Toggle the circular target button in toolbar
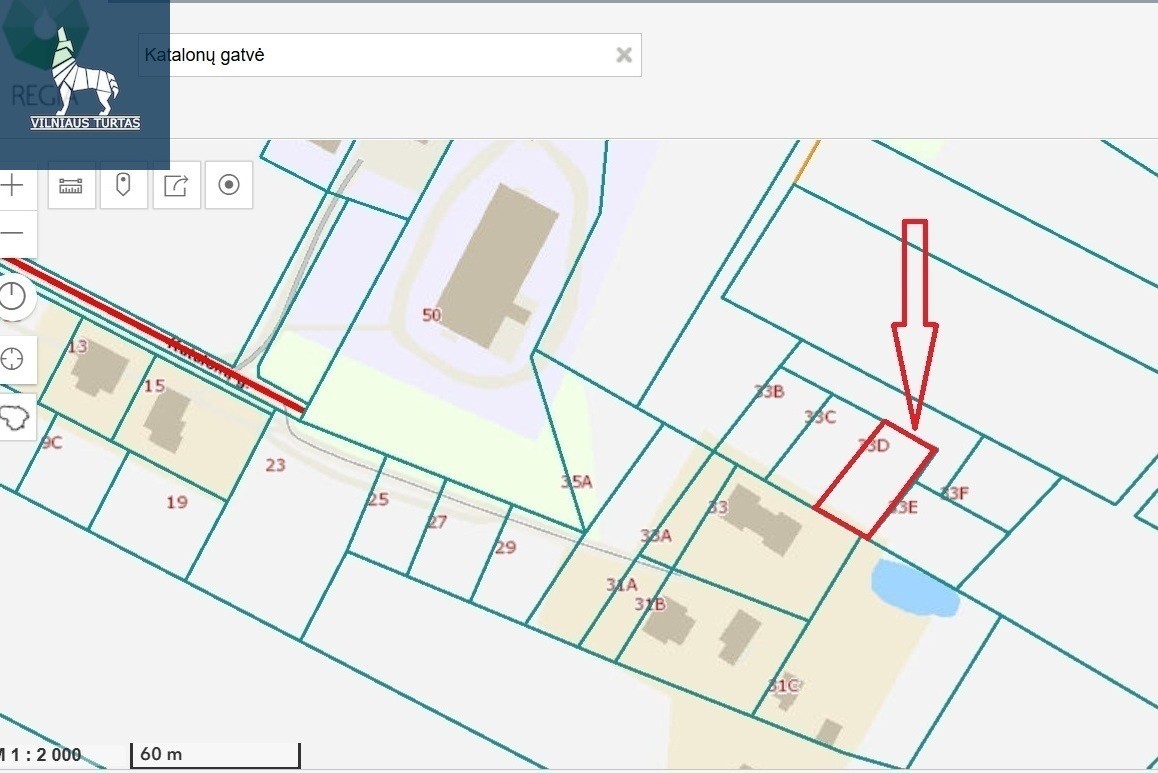Screen dimensions: 1158x773 click(229, 186)
